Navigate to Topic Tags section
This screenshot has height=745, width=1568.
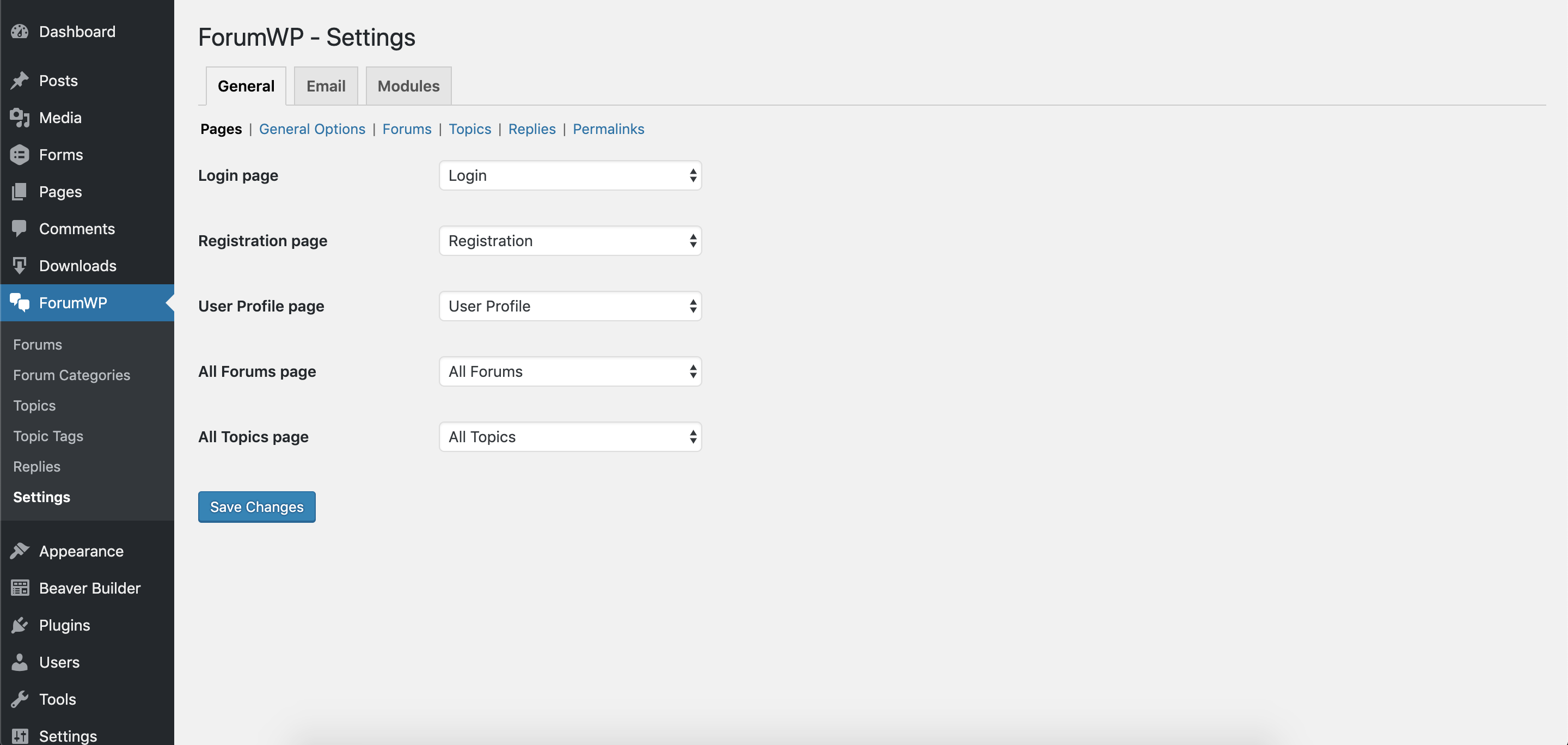47,435
